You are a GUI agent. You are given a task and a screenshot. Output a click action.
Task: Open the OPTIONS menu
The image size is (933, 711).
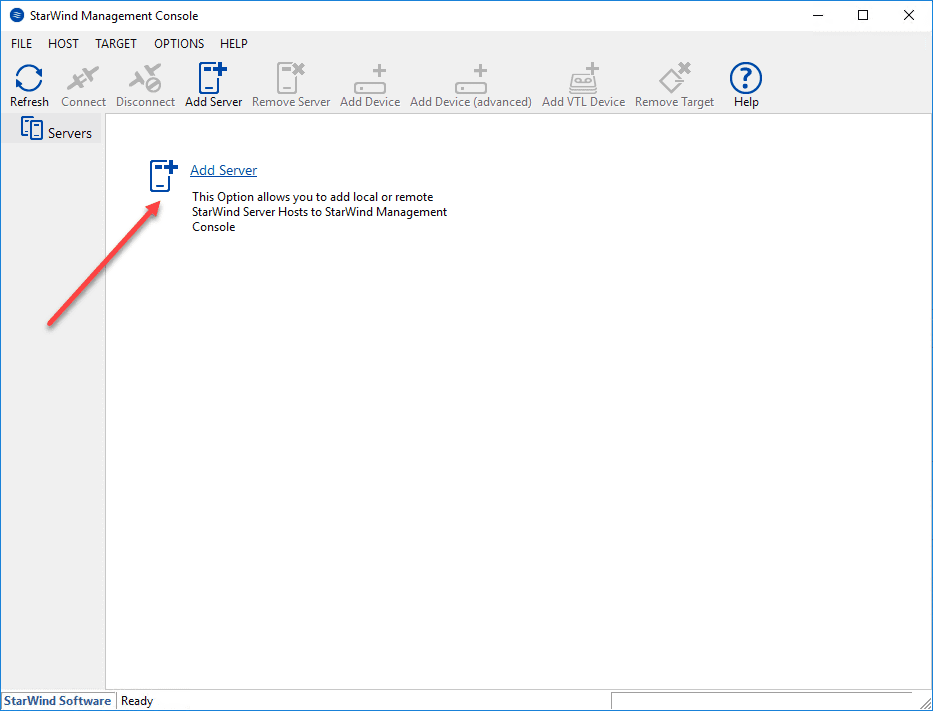(x=178, y=43)
